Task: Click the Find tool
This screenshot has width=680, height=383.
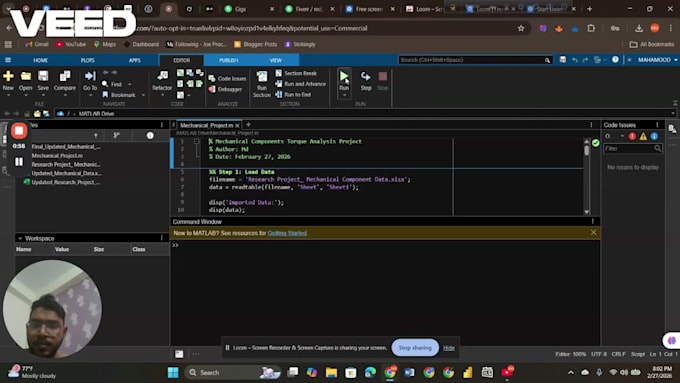Action: pos(112,84)
